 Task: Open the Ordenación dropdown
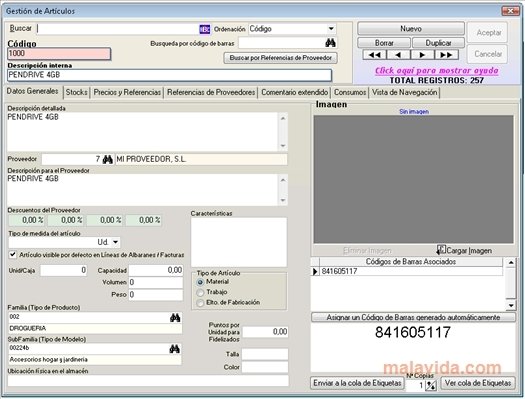point(331,29)
